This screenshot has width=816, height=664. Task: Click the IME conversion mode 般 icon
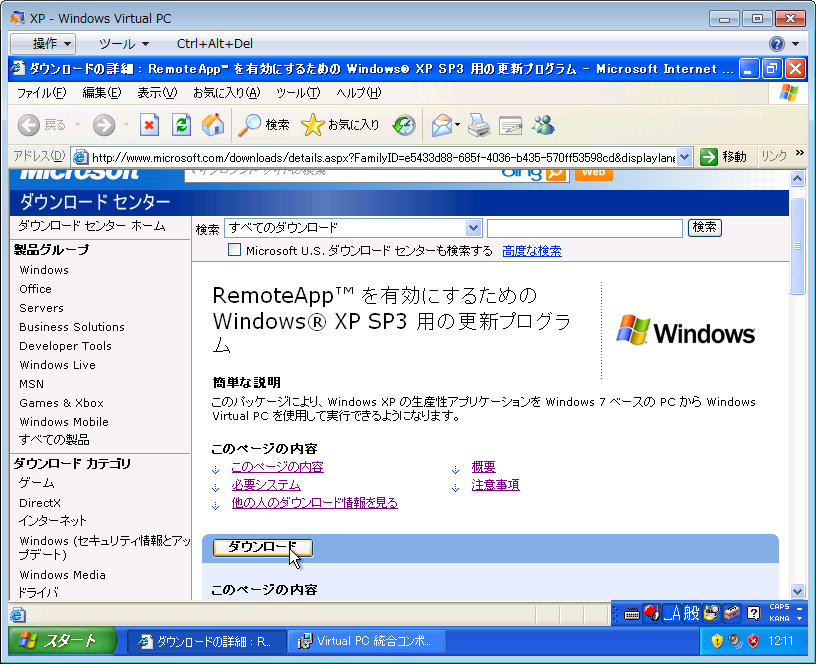point(691,613)
